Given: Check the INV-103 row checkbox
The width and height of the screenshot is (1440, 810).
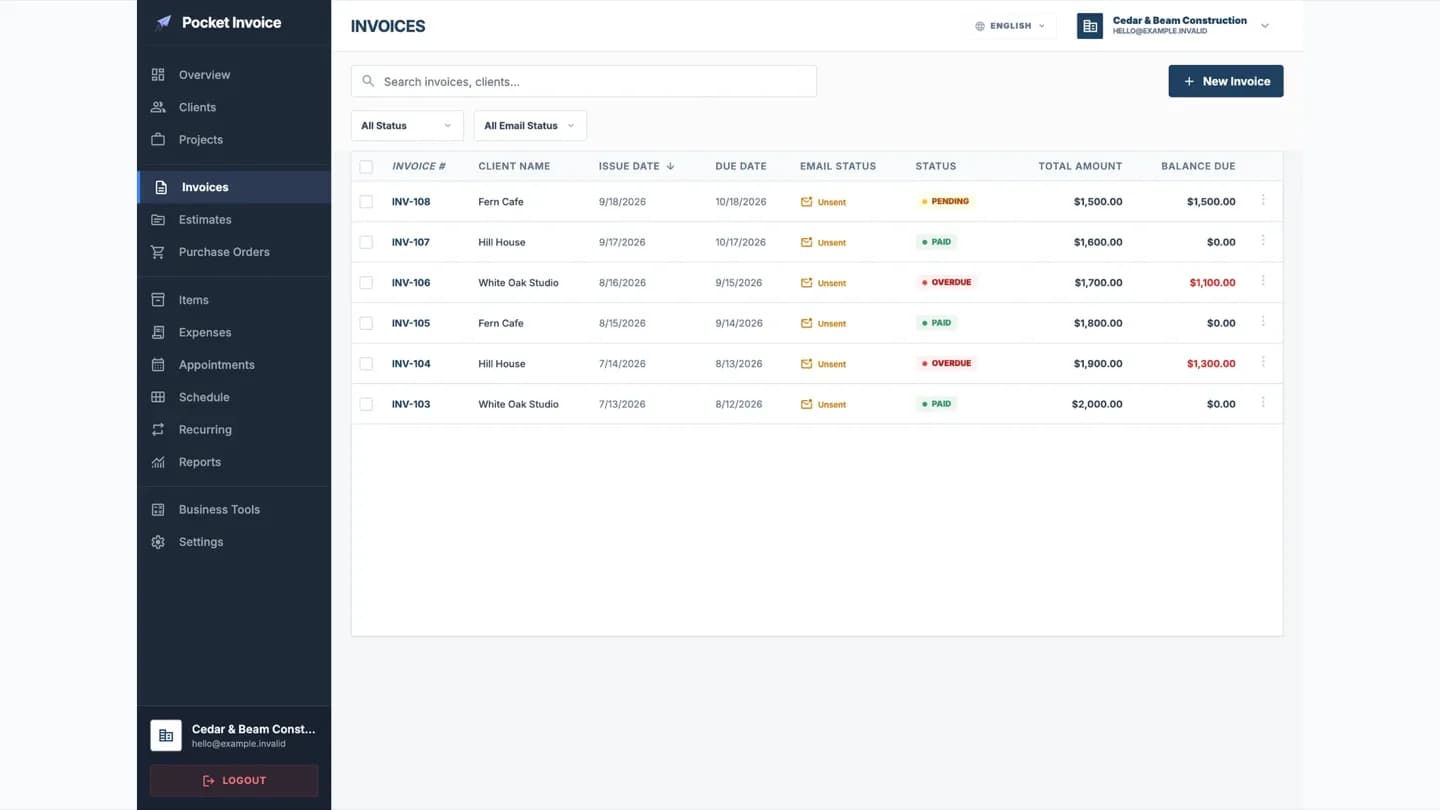Looking at the screenshot, I should pos(366,404).
